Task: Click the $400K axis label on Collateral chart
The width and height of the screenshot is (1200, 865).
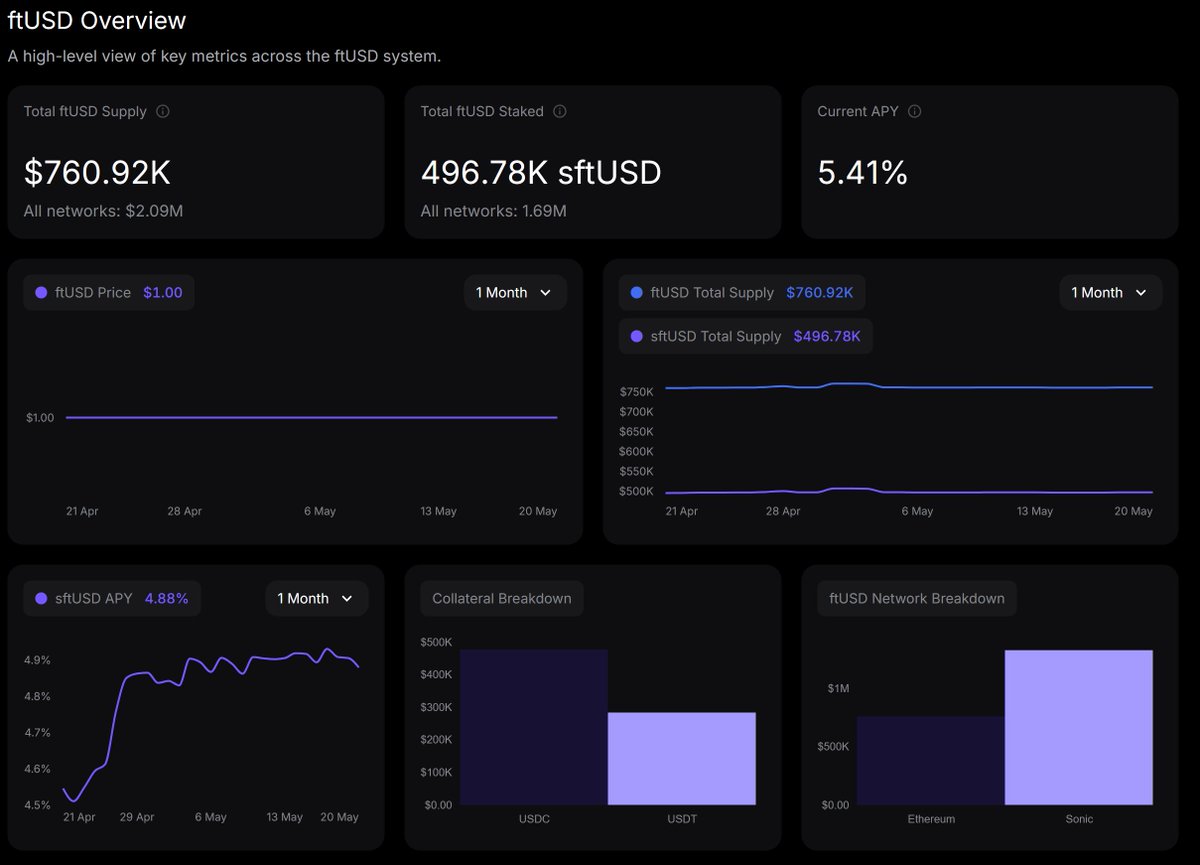Action: pyautogui.click(x=434, y=674)
